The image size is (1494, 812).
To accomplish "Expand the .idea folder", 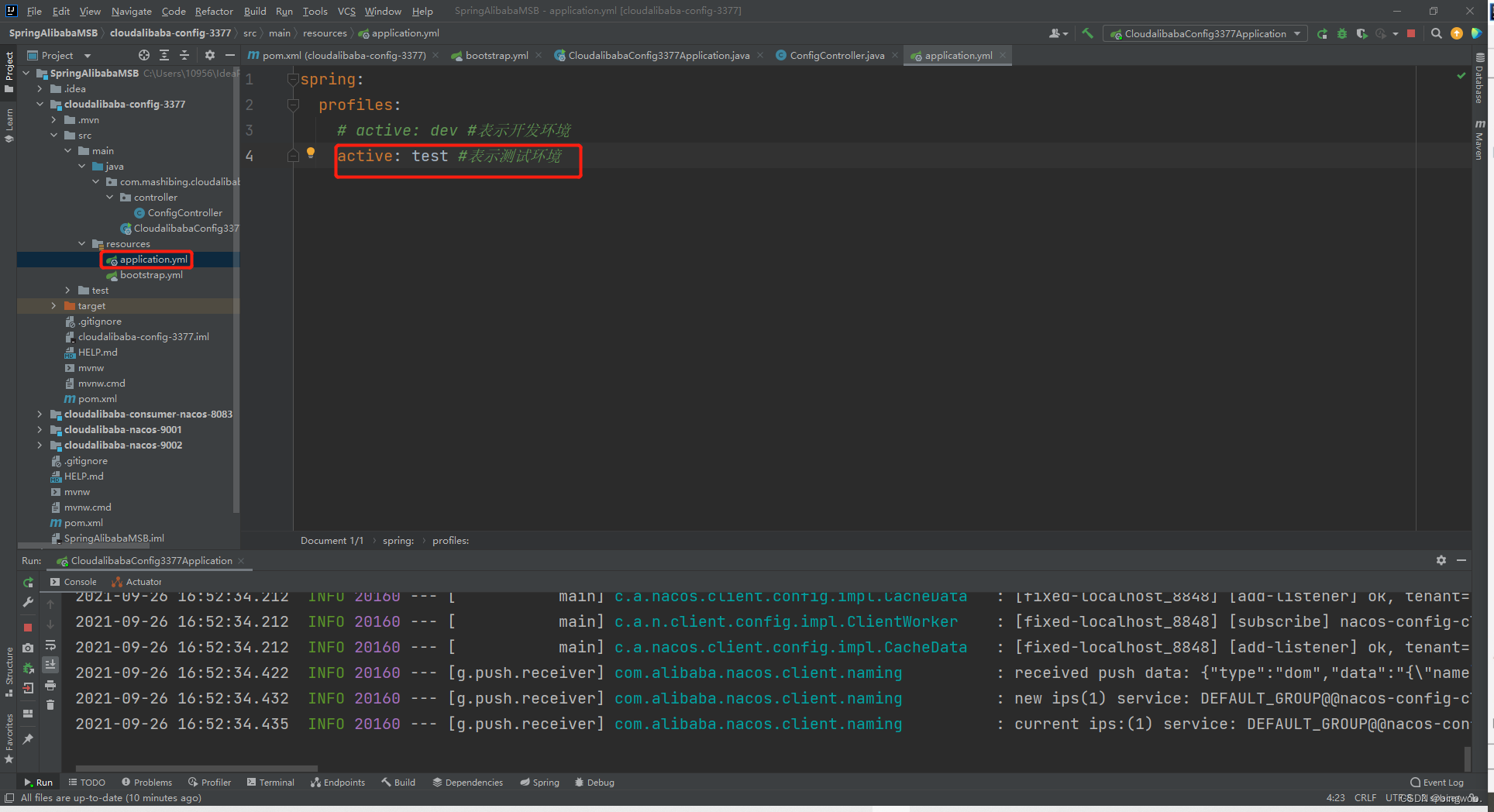I will pos(40,88).
